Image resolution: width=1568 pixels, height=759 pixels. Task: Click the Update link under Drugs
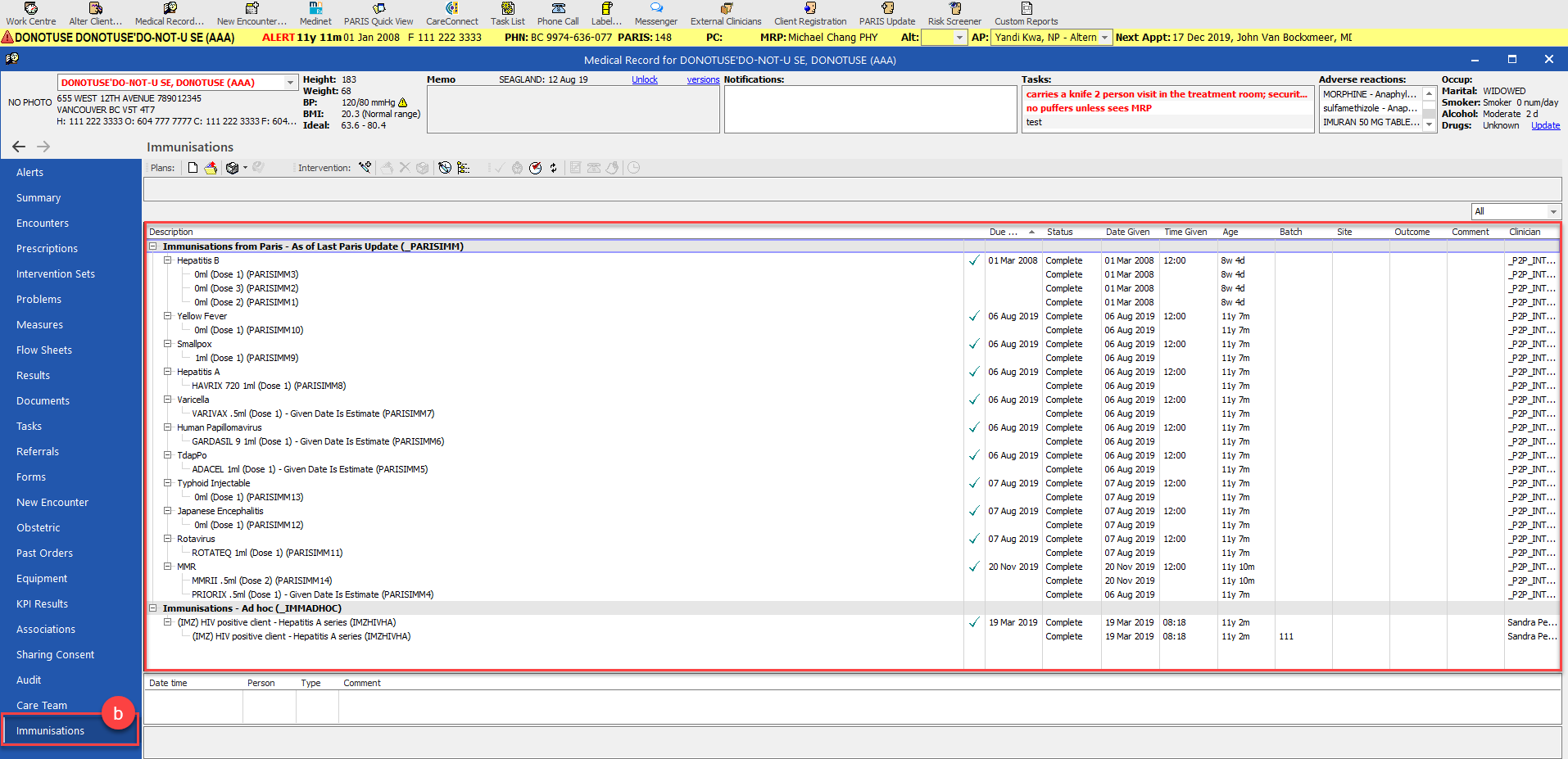click(1545, 125)
